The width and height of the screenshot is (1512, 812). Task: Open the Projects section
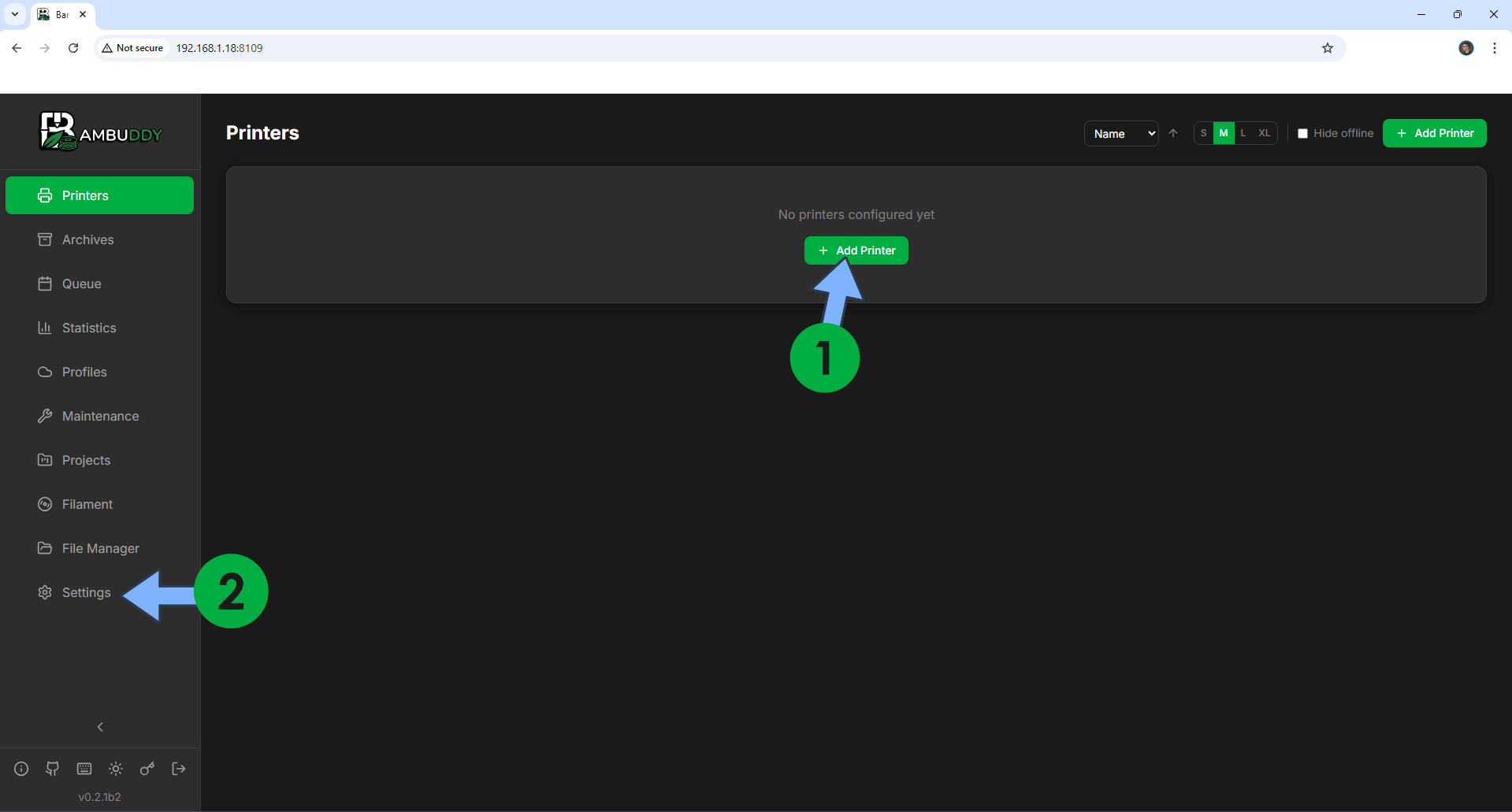pyautogui.click(x=86, y=460)
